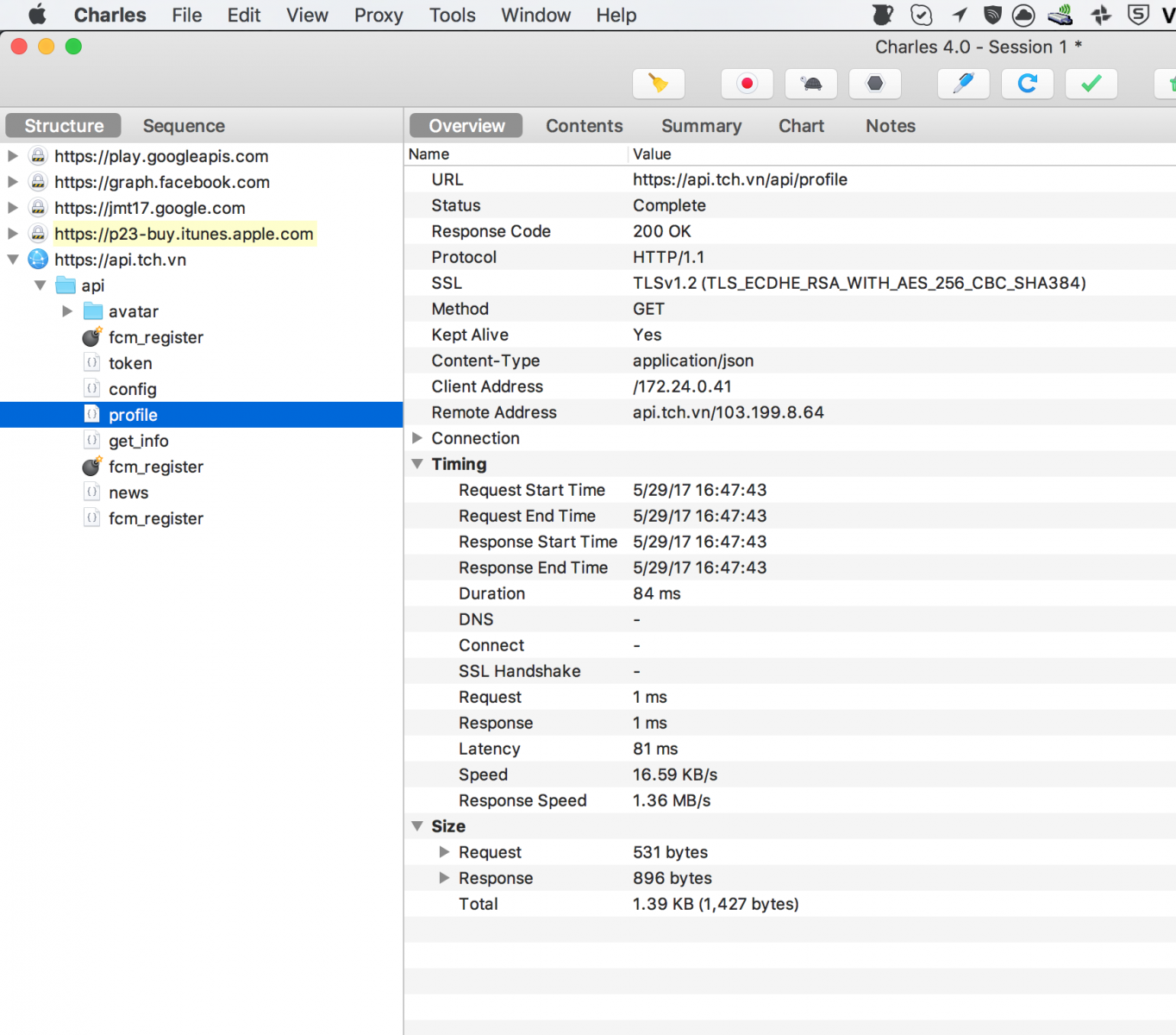Open the Edit menu

pyautogui.click(x=244, y=15)
